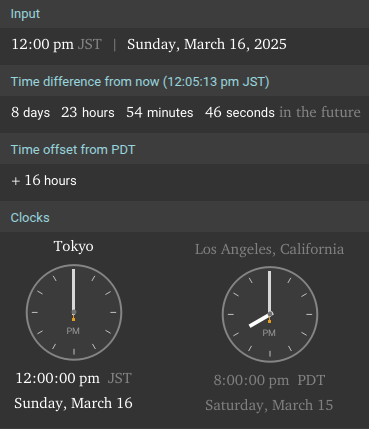
Task: Click the PM label in Los Angeles clock
Action: click(269, 333)
